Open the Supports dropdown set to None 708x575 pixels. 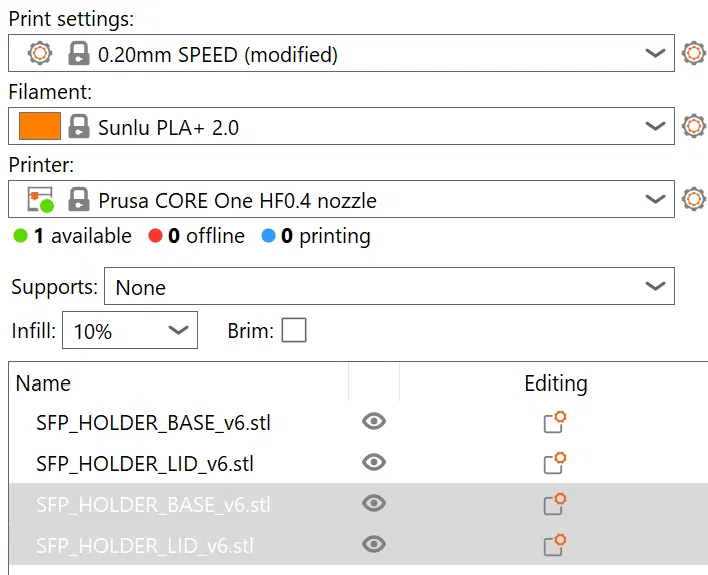tap(655, 287)
